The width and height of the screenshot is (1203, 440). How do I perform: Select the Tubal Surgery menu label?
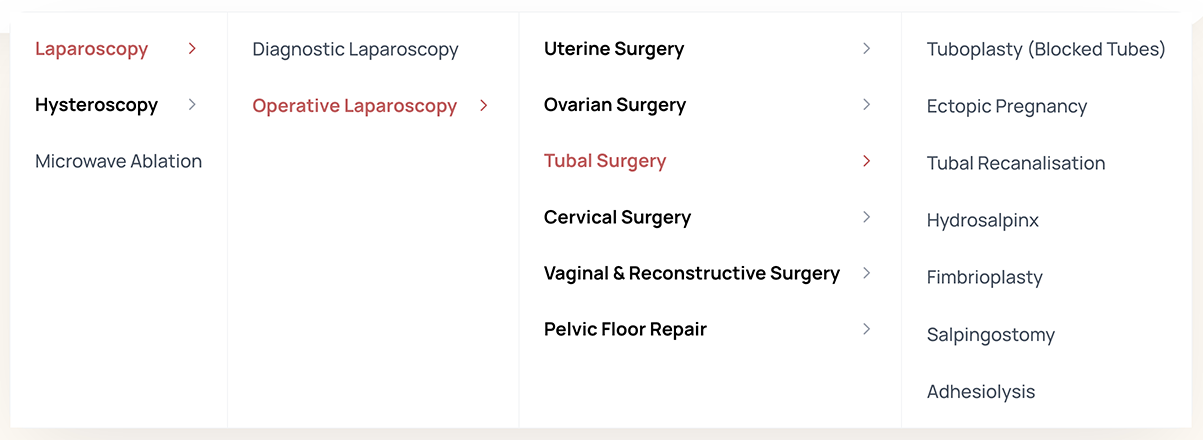(605, 161)
